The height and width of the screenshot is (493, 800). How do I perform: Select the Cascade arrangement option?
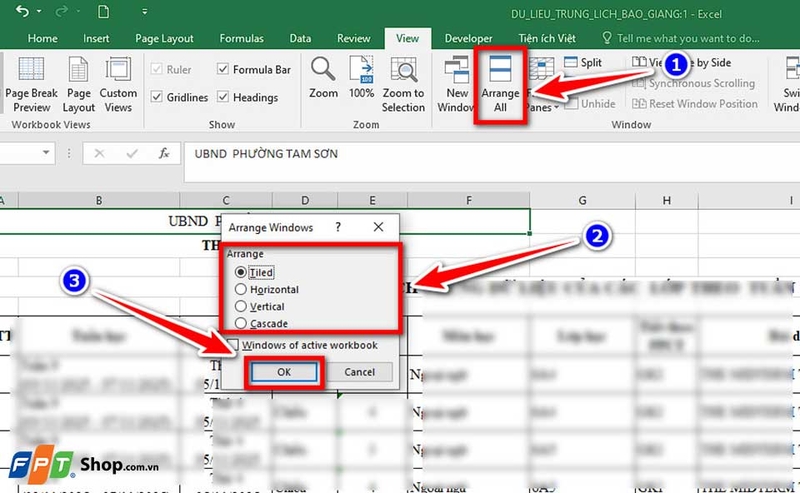[x=240, y=323]
